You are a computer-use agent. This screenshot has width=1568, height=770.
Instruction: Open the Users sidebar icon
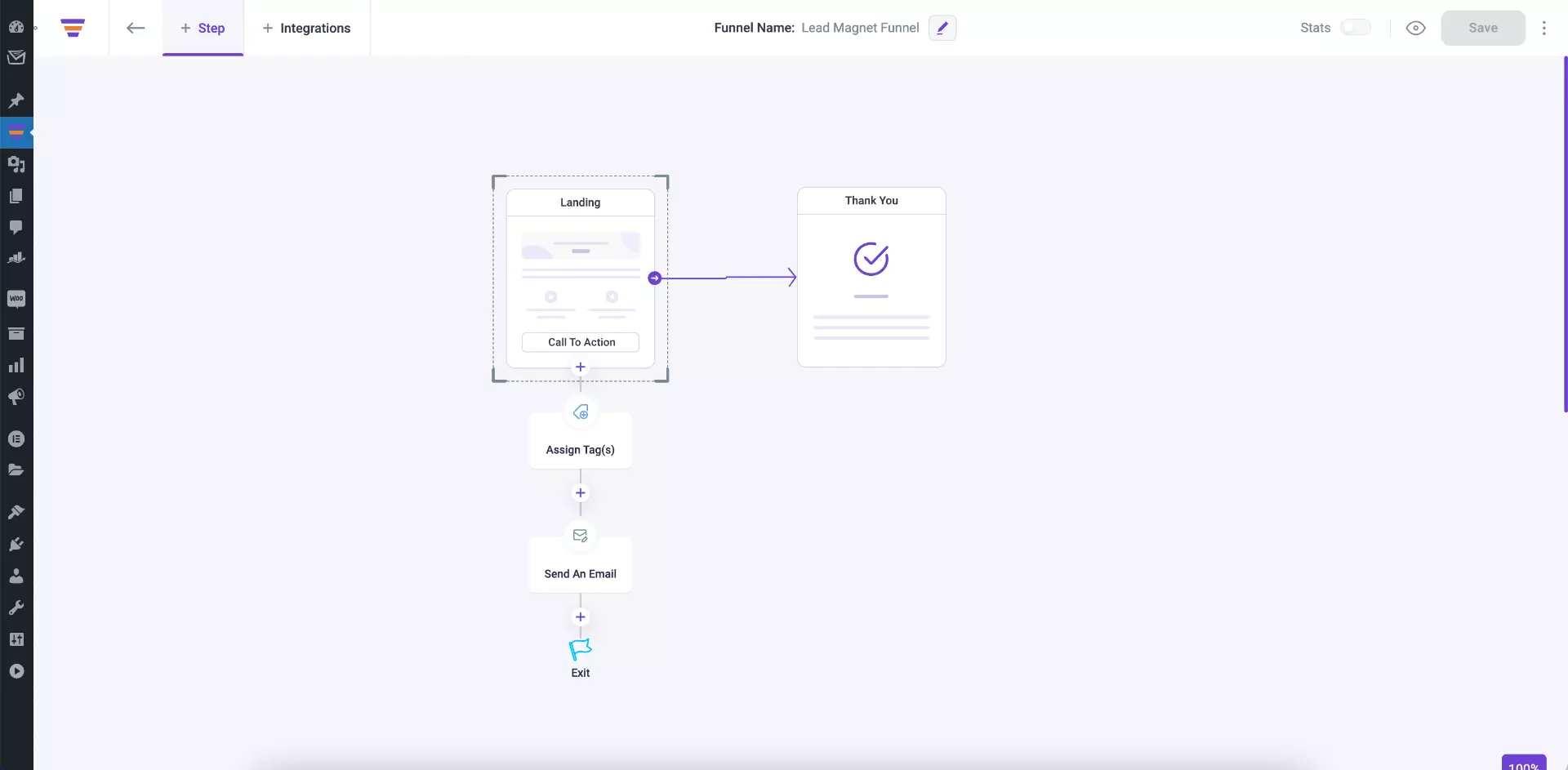point(16,576)
